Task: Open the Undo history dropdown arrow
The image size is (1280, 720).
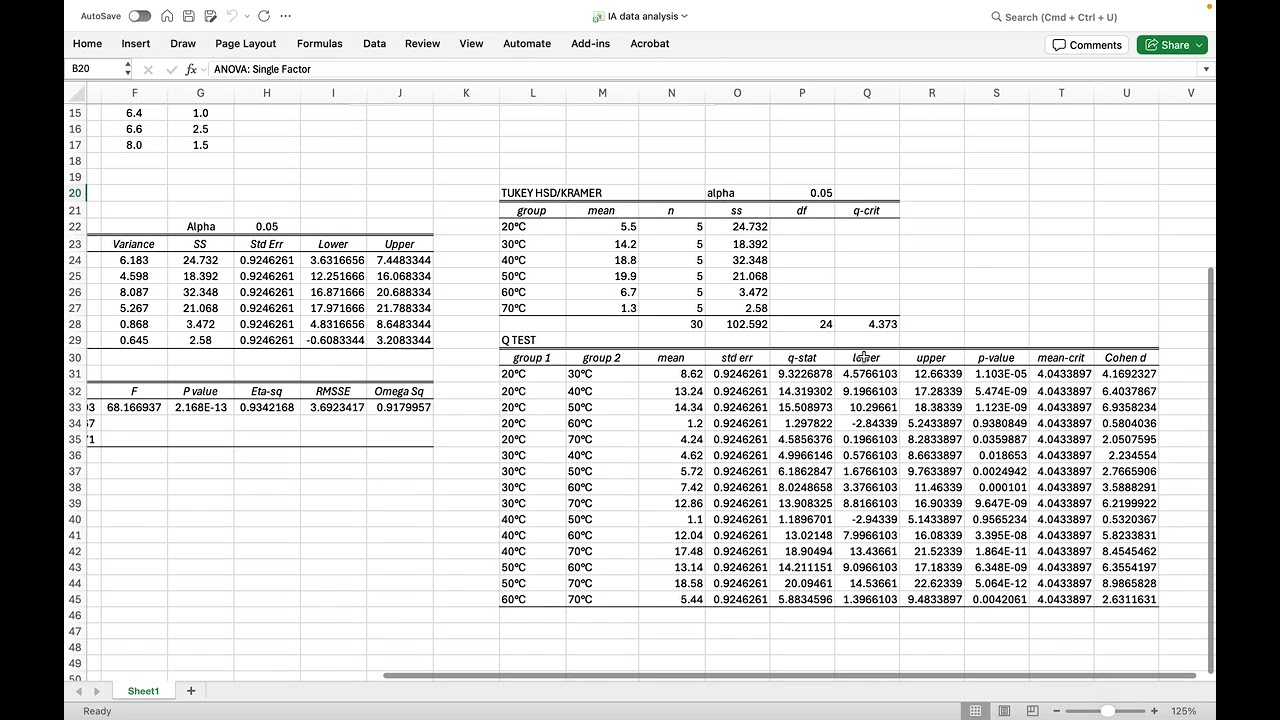Action: (246, 16)
